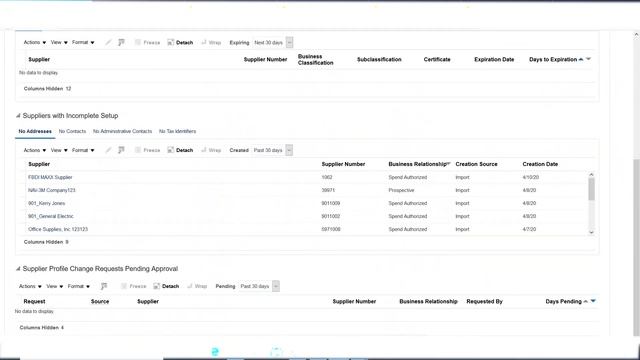
Task: Click edit pencil icon in Expiring toolbar
Action: point(108,42)
